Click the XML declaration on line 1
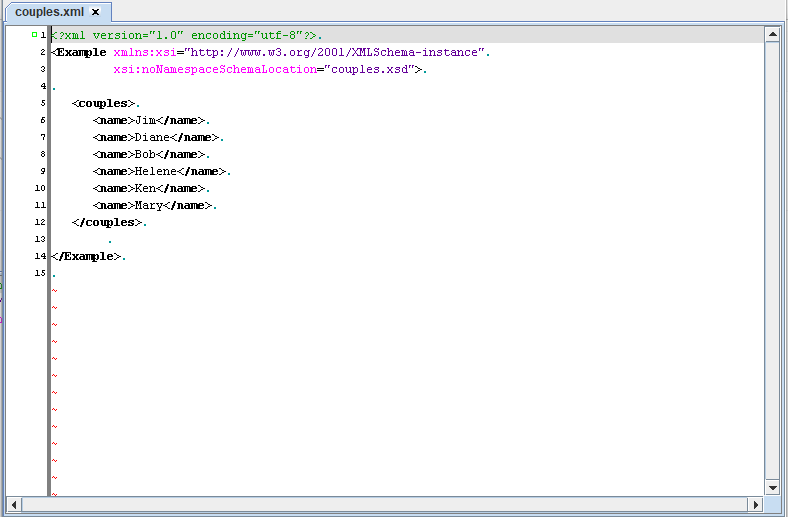This screenshot has height=517, width=788. (x=184, y=35)
